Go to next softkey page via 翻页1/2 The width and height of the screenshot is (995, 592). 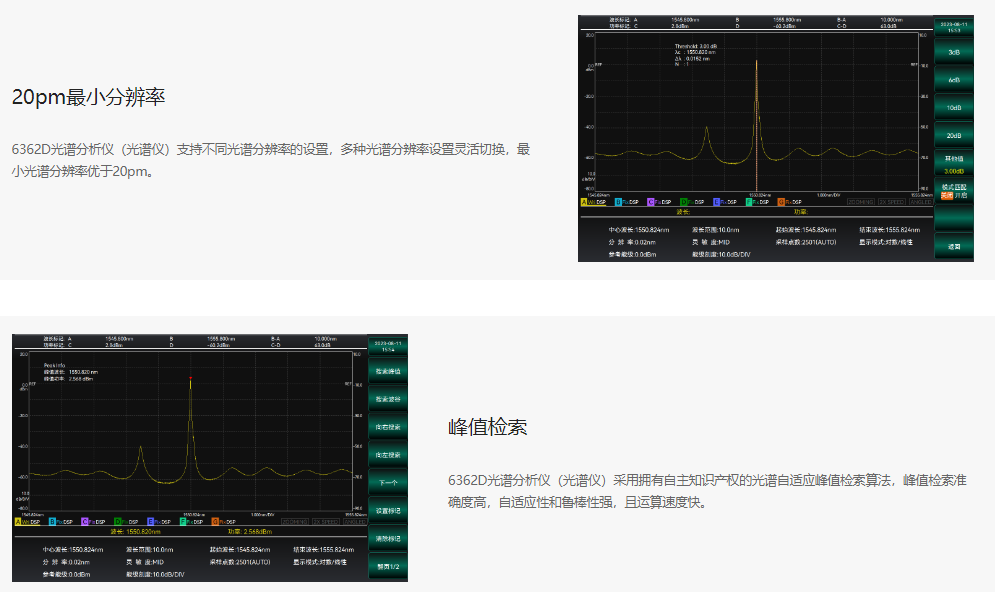click(388, 566)
